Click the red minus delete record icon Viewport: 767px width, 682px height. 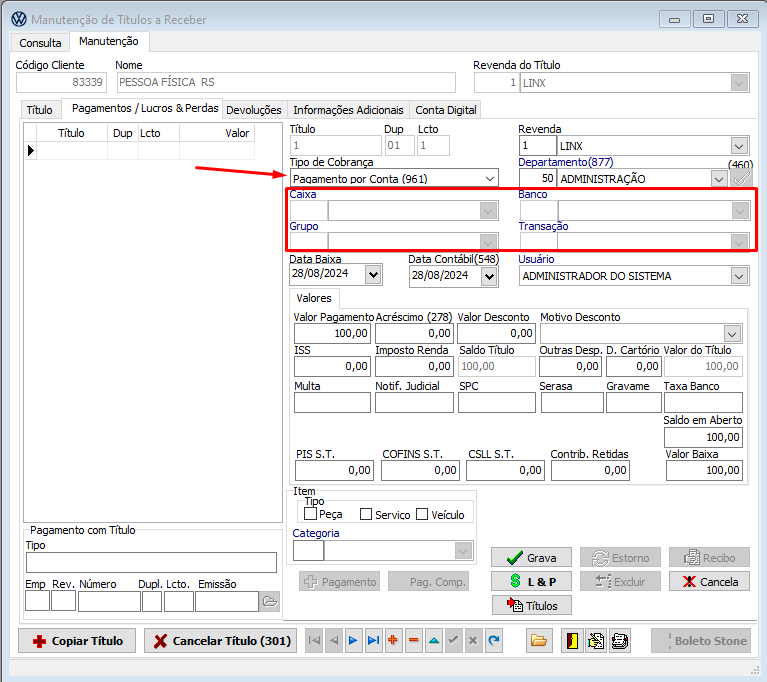click(413, 640)
